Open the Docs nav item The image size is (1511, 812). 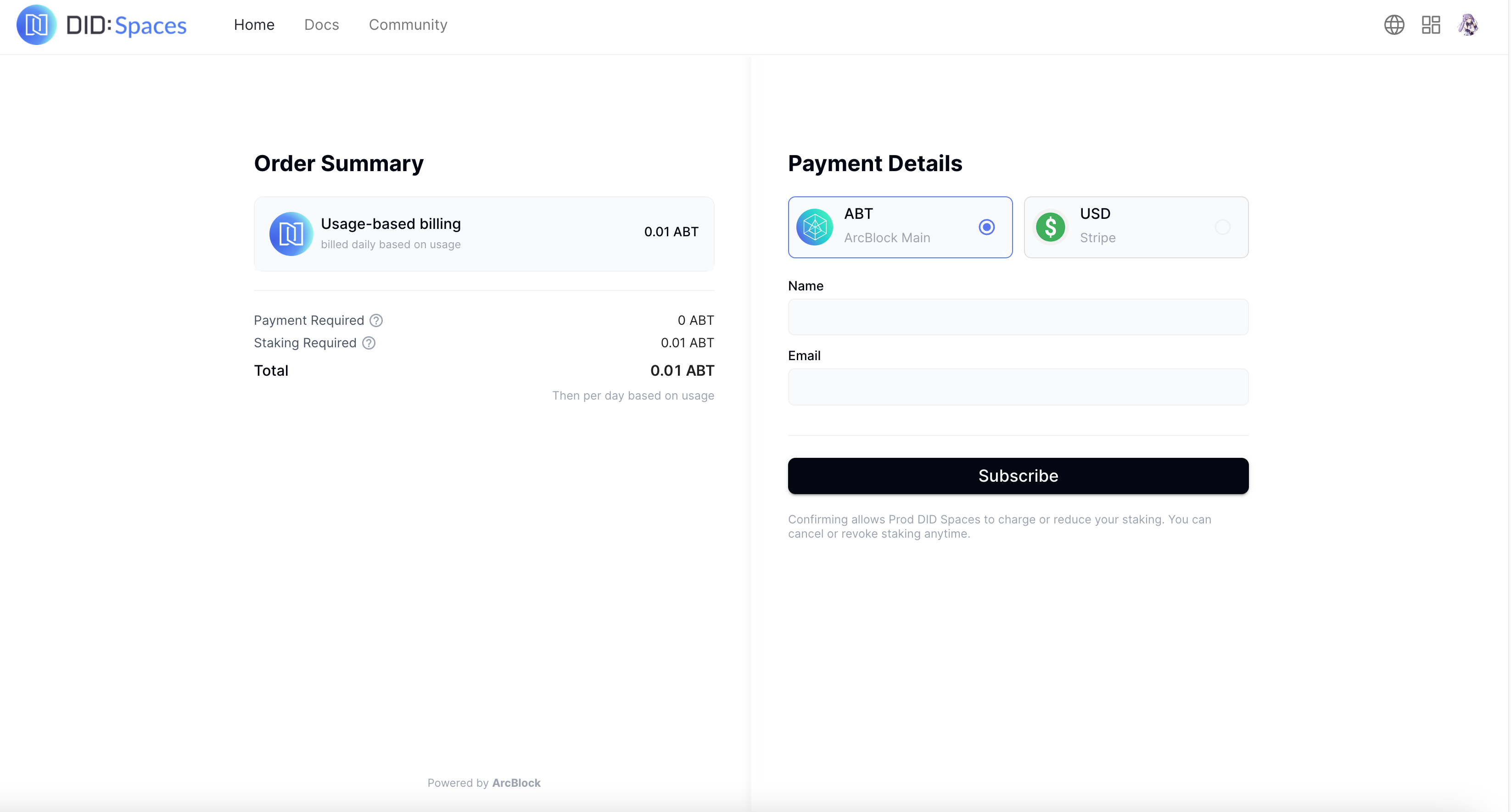(321, 25)
